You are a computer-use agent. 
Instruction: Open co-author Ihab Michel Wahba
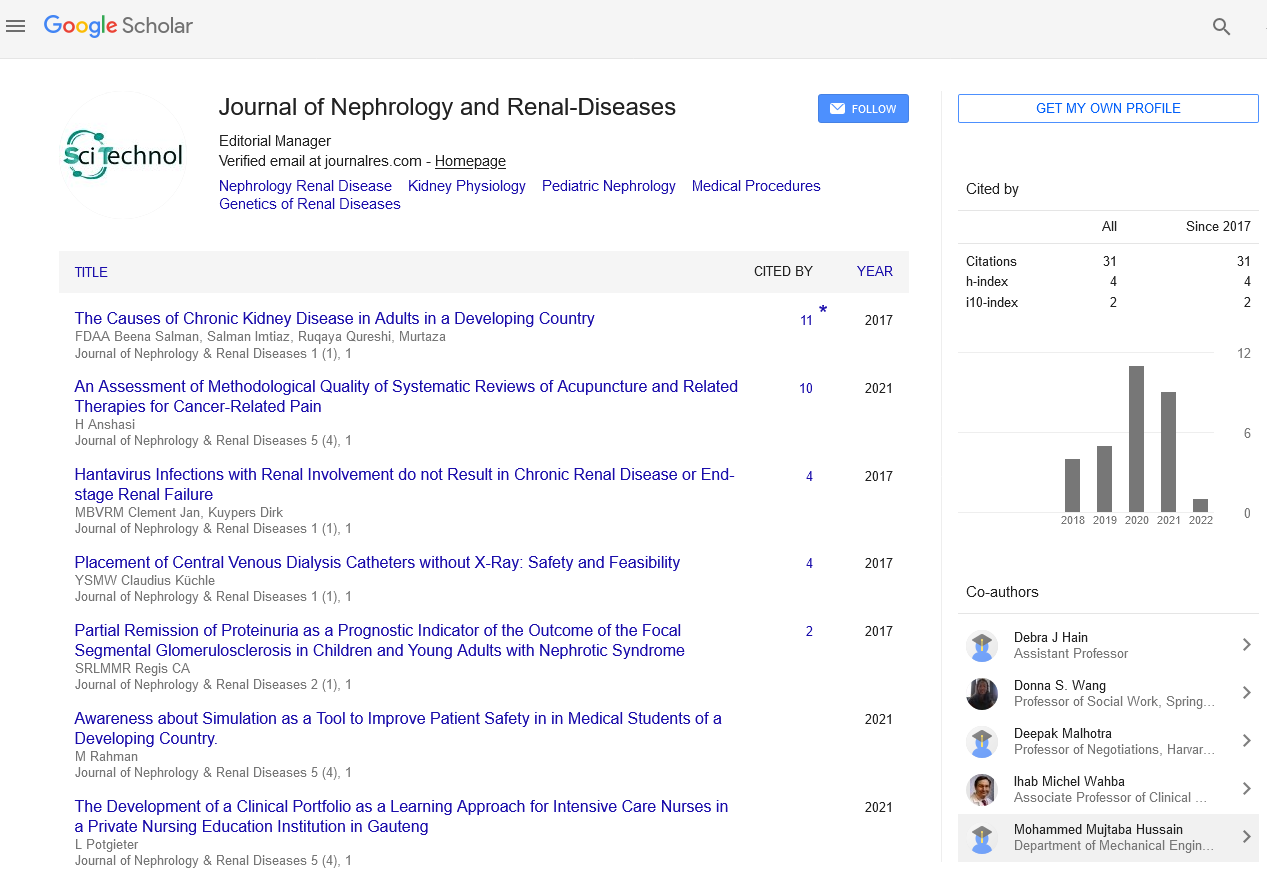pyautogui.click(x=1069, y=781)
